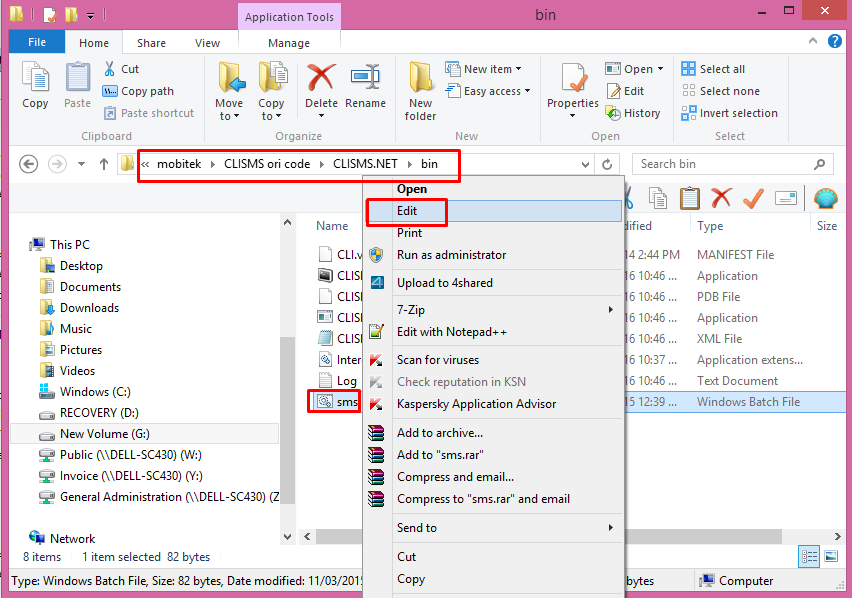
Task: Open Properties from the ribbon
Action: [573, 85]
